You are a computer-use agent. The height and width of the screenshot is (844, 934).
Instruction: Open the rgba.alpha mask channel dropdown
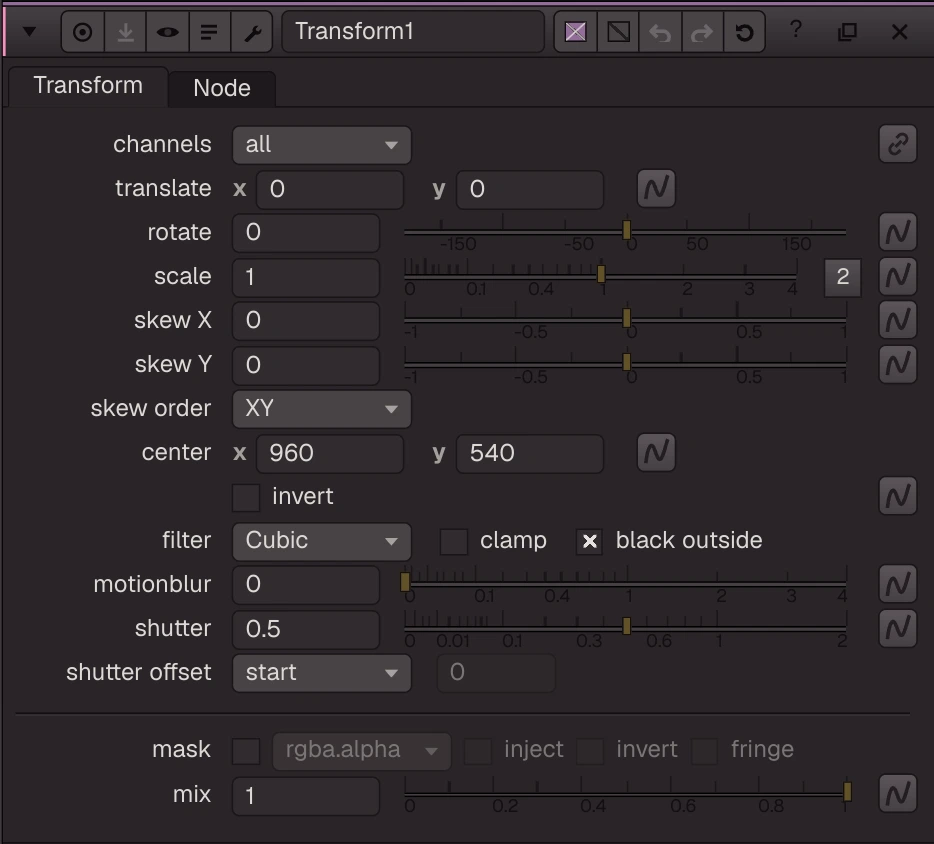tap(362, 751)
